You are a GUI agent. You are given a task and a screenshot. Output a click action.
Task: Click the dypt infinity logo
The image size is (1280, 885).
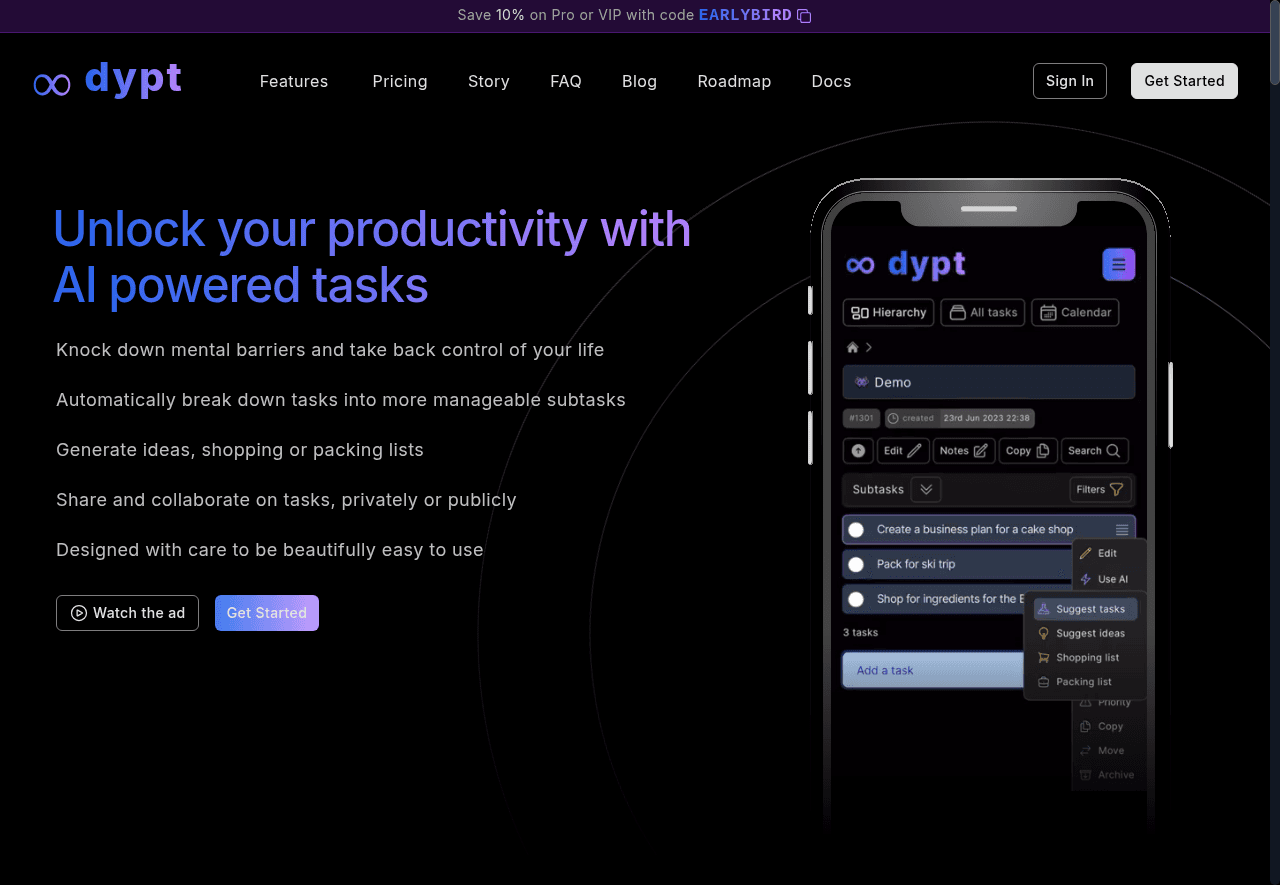click(52, 84)
